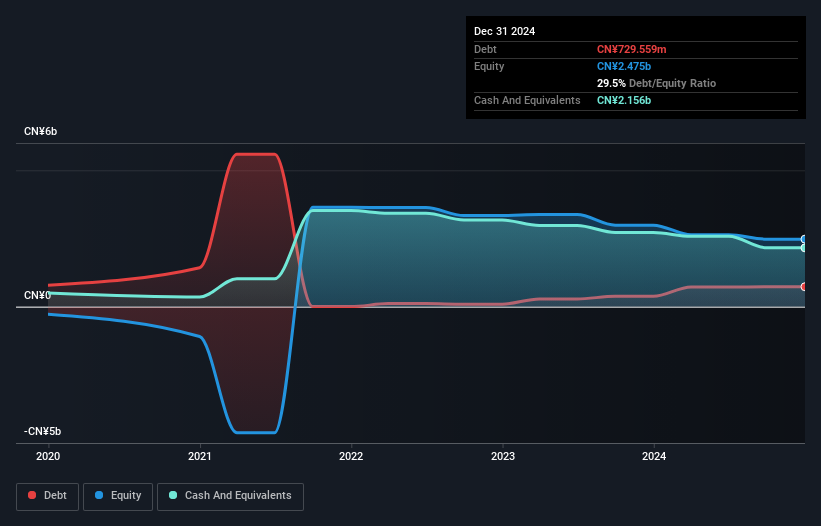The image size is (821, 526).
Task: Click the Cash value CN¥2.156b
Action: [624, 100]
